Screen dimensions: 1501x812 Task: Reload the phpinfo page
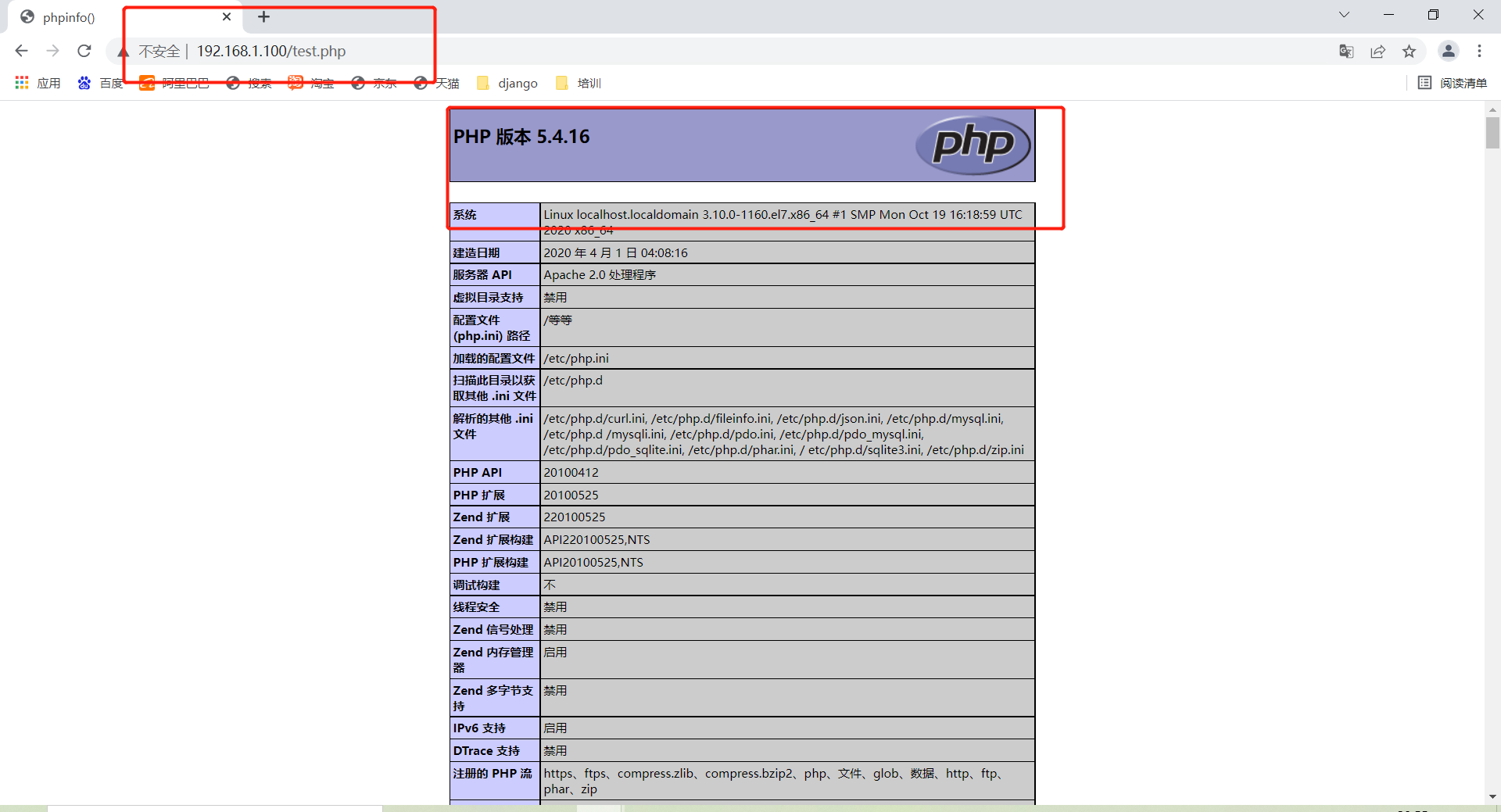[x=84, y=51]
